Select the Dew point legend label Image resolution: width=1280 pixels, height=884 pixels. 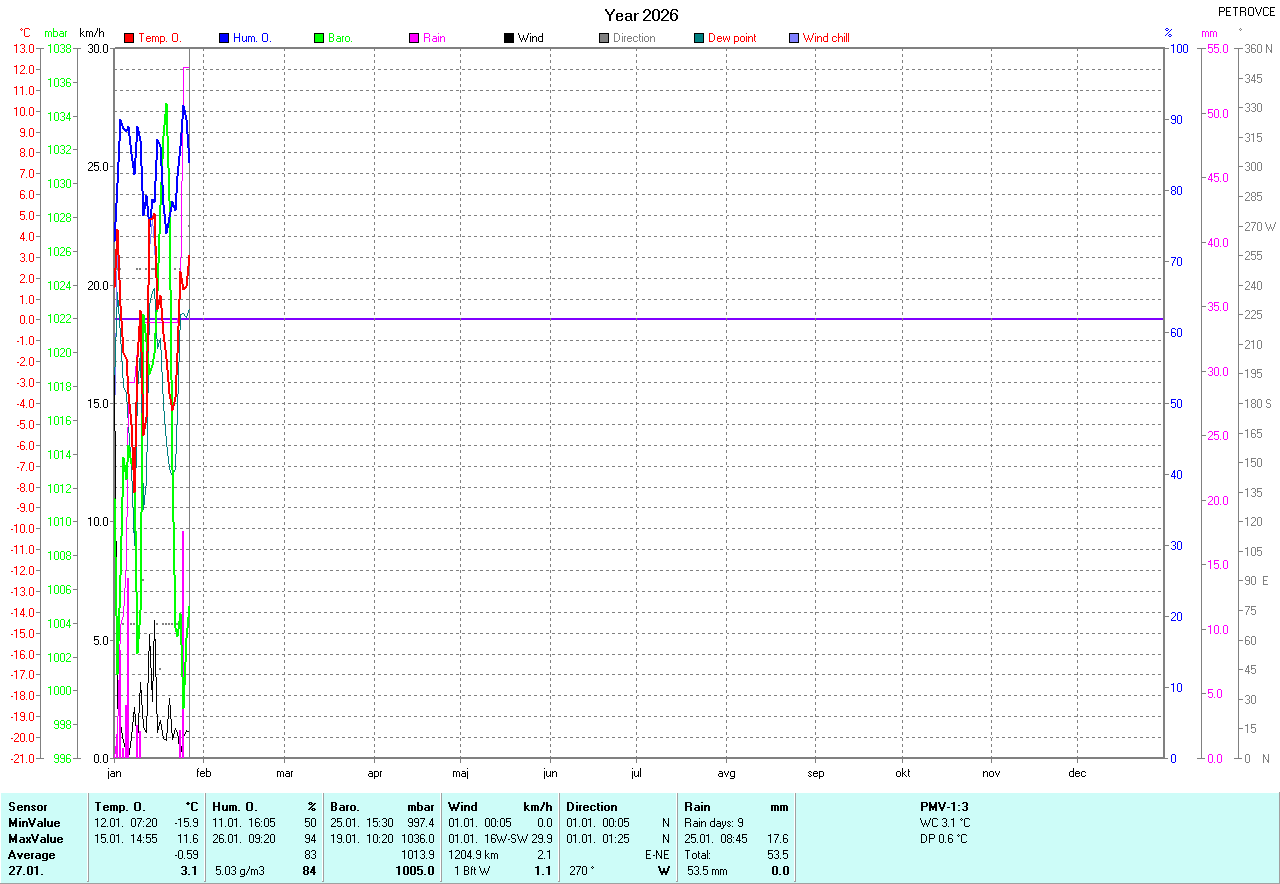732,38
